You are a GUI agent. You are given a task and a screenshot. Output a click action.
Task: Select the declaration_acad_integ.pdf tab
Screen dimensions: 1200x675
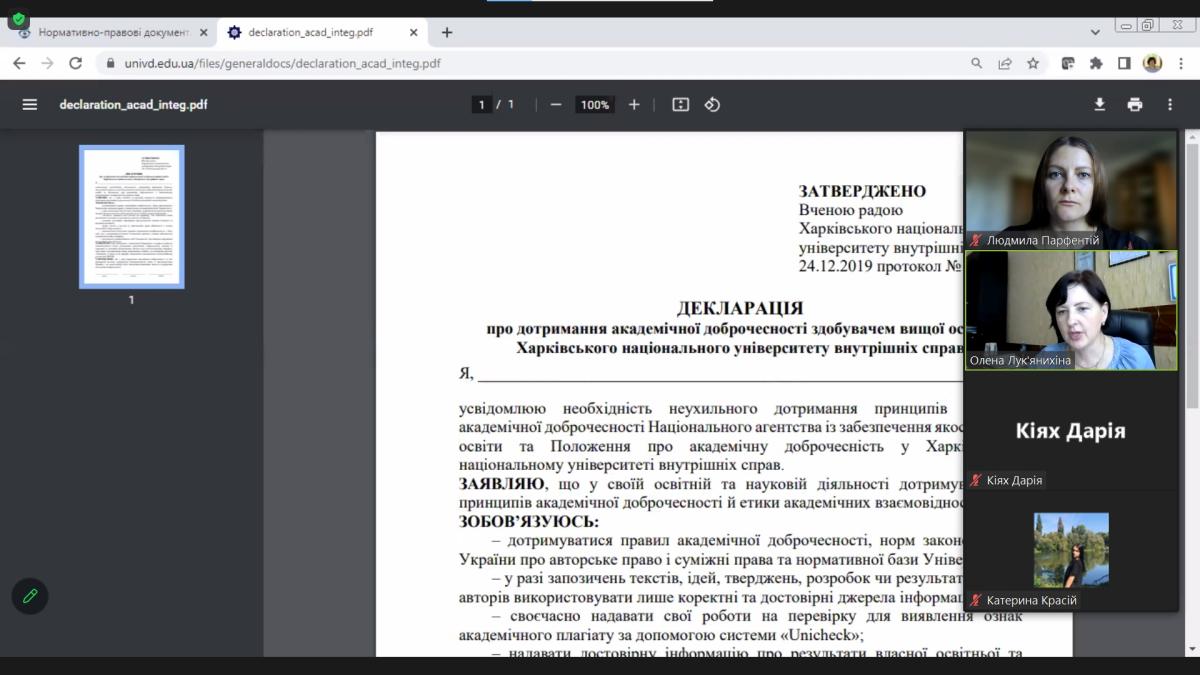[x=320, y=32]
